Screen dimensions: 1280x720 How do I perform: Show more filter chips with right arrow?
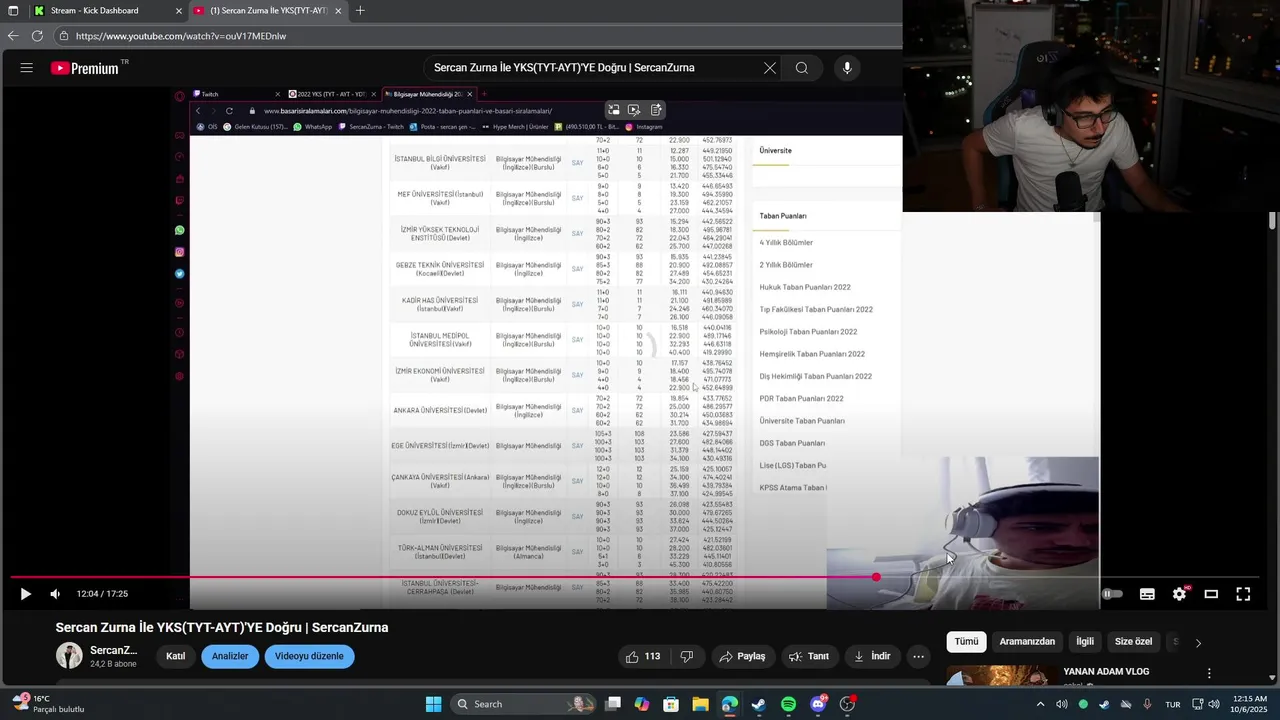coord(1198,642)
